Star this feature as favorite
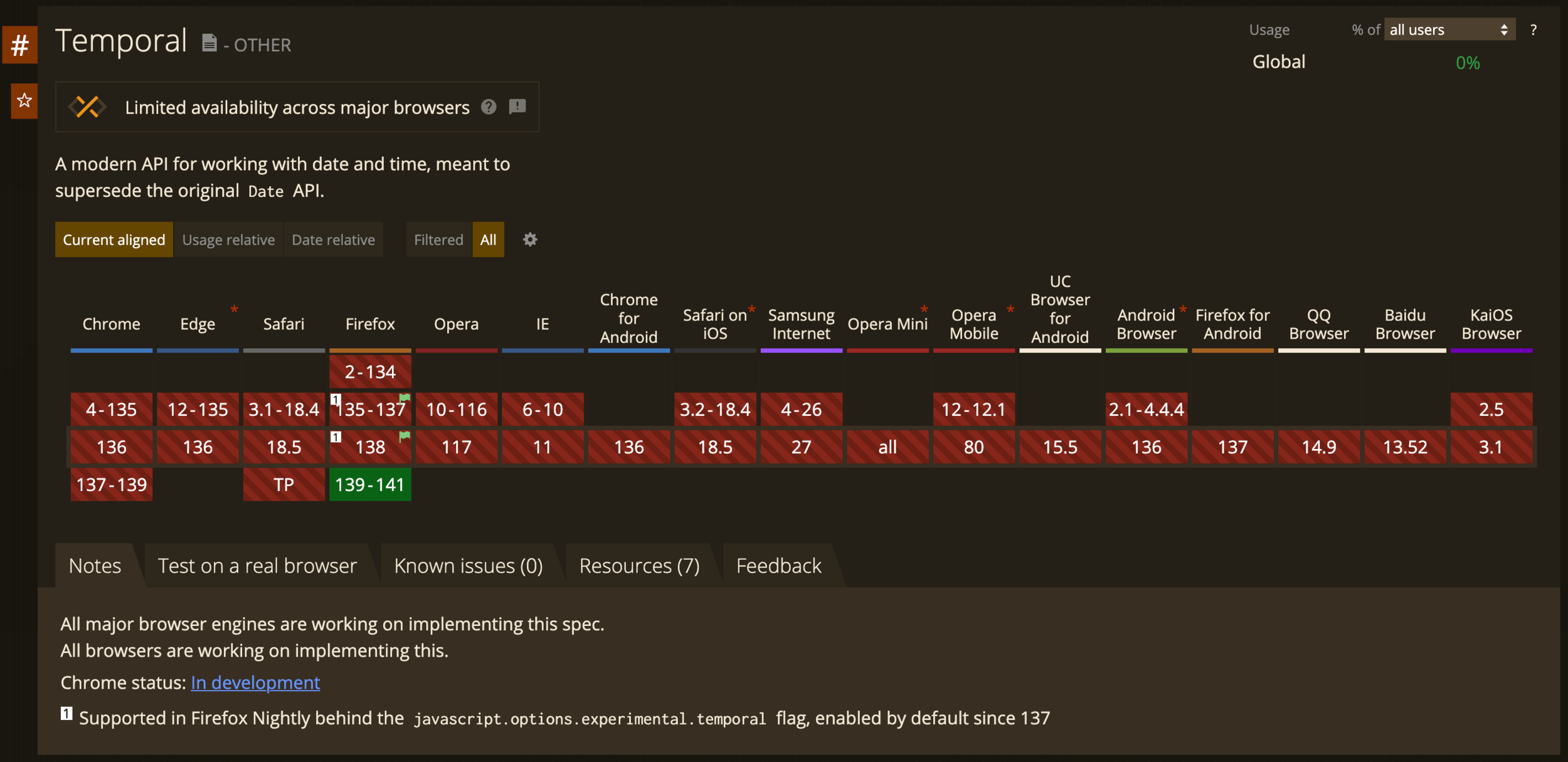This screenshot has width=1568, height=762. click(x=24, y=100)
